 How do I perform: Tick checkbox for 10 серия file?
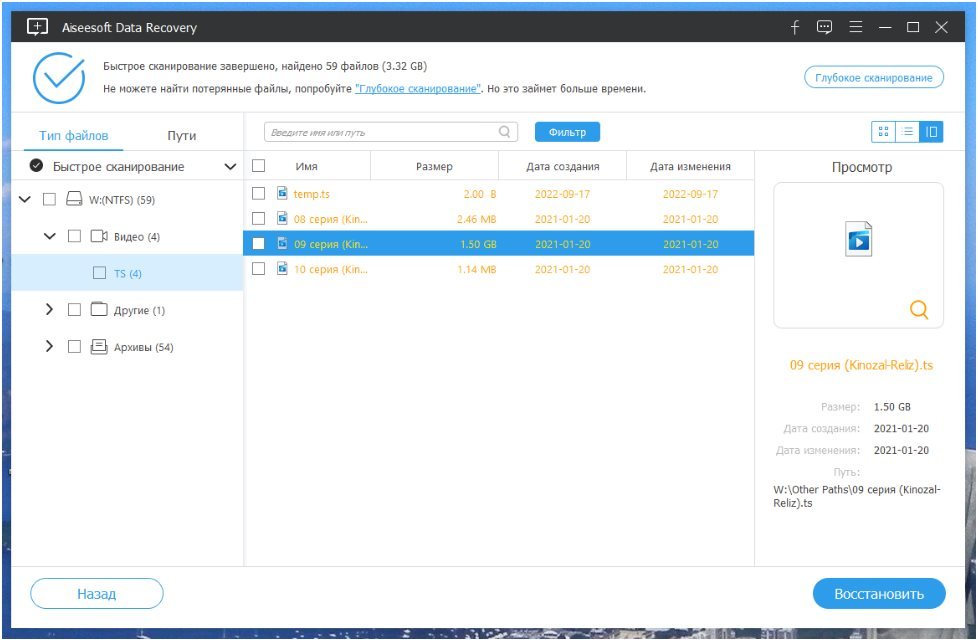pos(258,269)
